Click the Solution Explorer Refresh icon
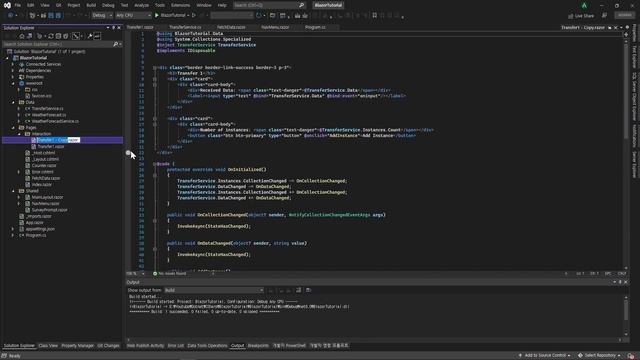Viewport: 640px width, 360px height. click(x=51, y=36)
